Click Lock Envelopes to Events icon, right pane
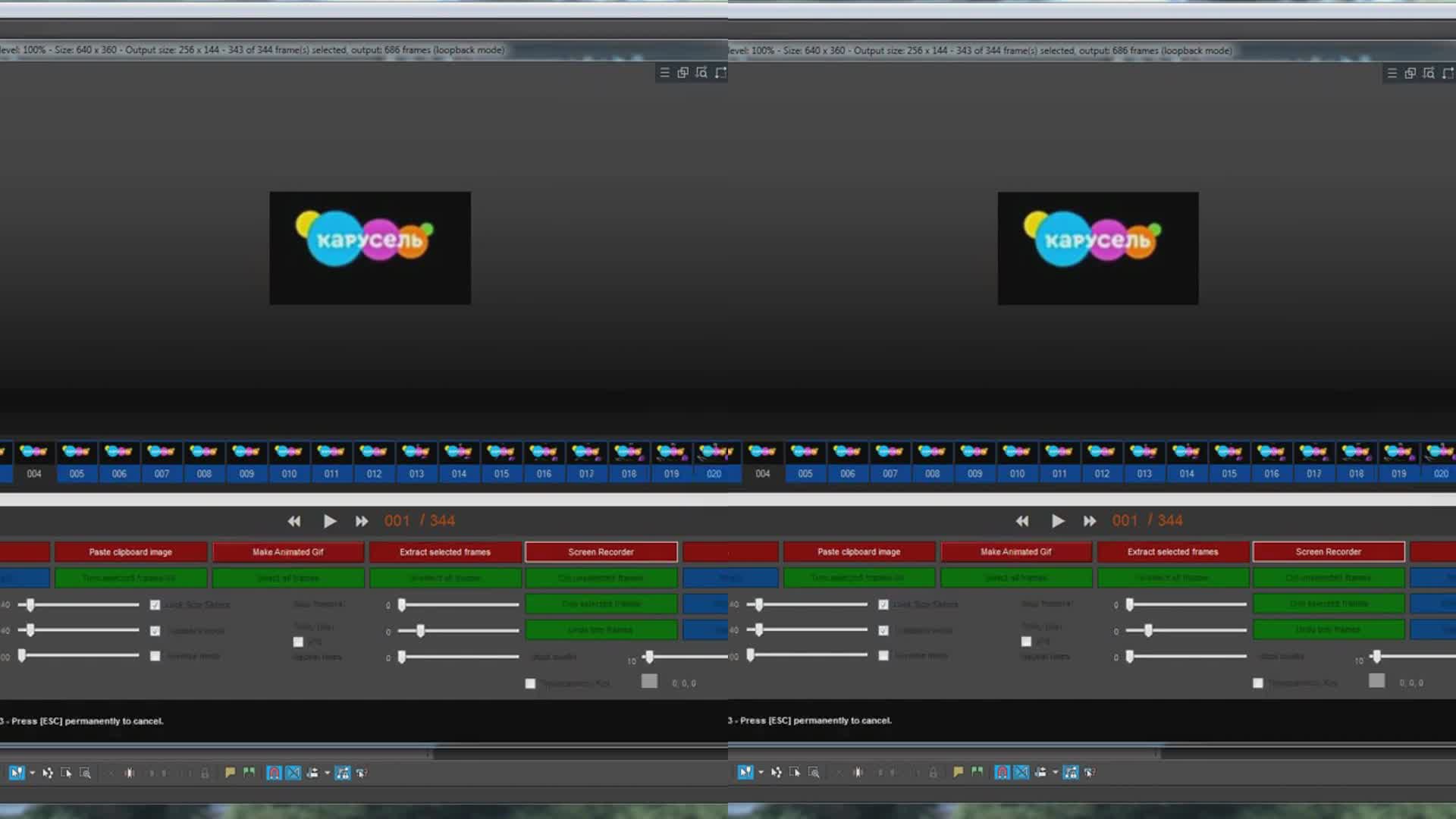 [x=1071, y=772]
